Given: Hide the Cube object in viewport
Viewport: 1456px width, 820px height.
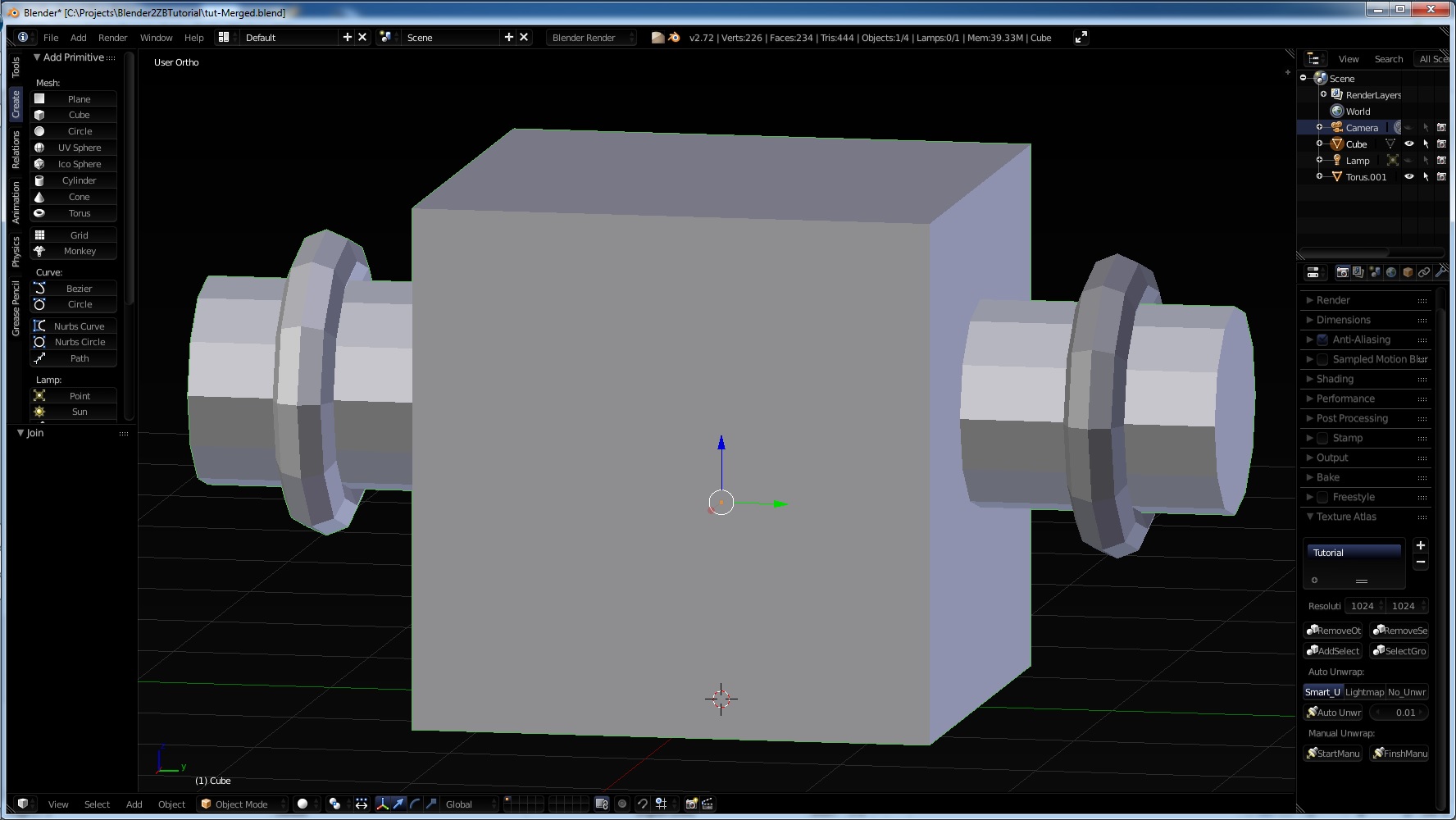Looking at the screenshot, I should tap(1409, 143).
